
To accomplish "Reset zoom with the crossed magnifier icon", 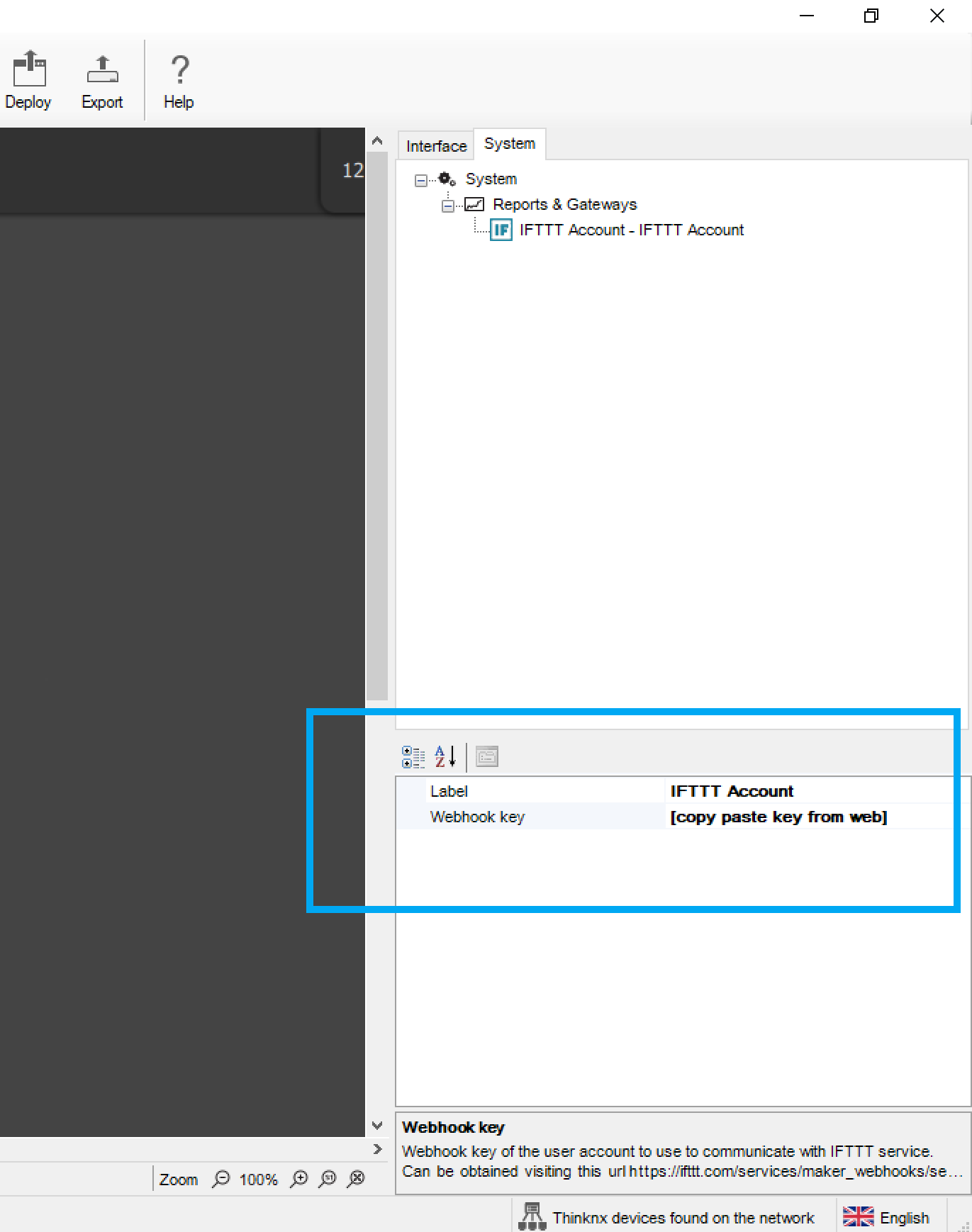I will click(357, 1179).
